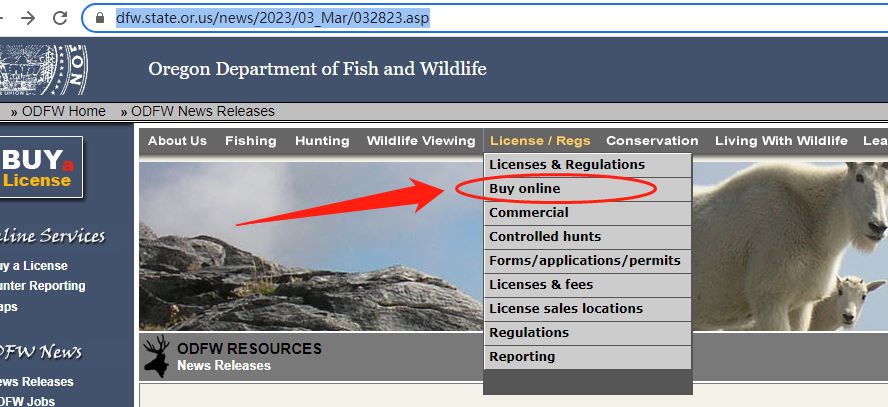The width and height of the screenshot is (888, 407).
Task: Choose Controlled hunts menu entry
Action: pyautogui.click(x=545, y=237)
